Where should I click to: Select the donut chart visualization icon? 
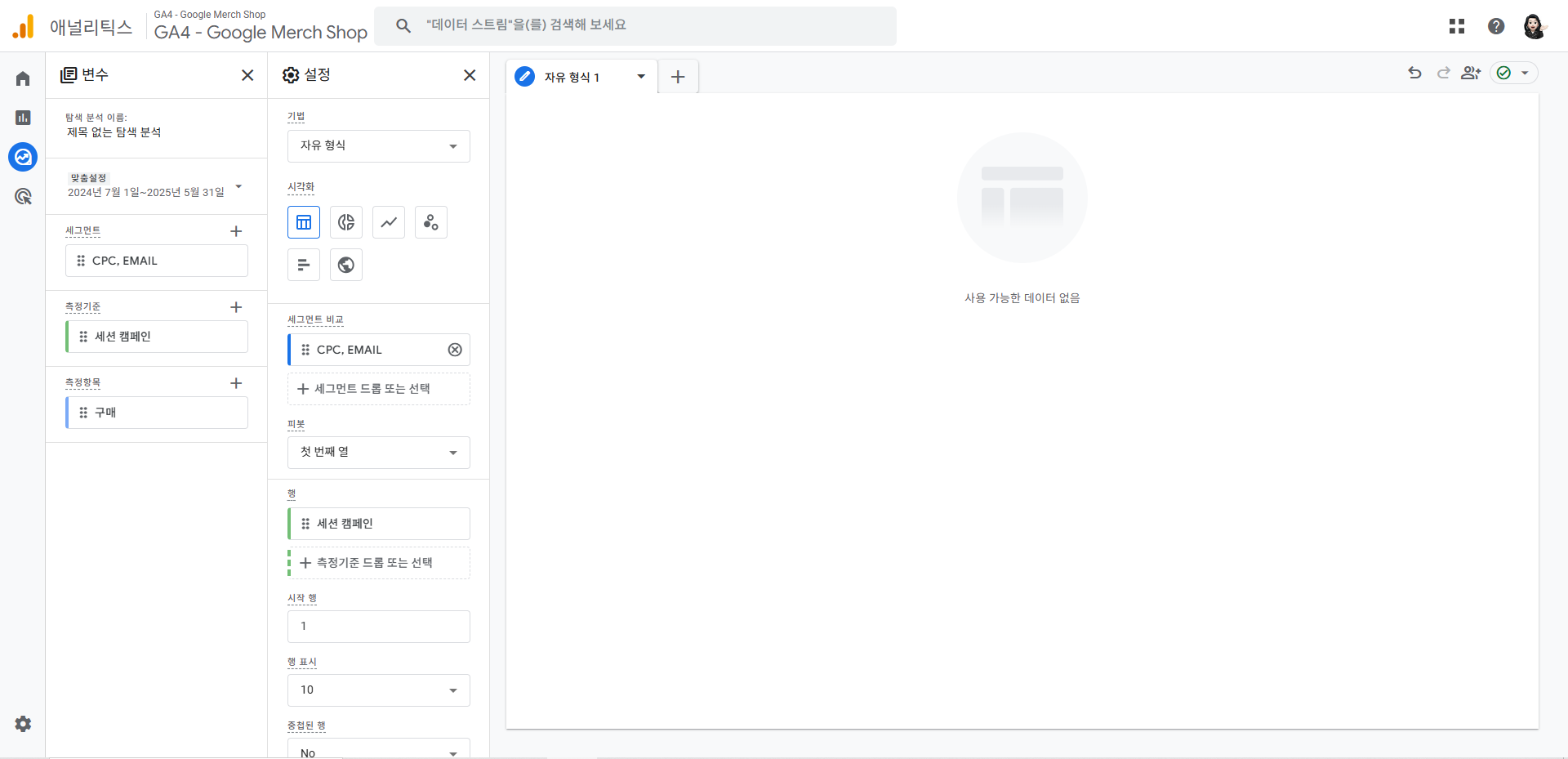(346, 222)
